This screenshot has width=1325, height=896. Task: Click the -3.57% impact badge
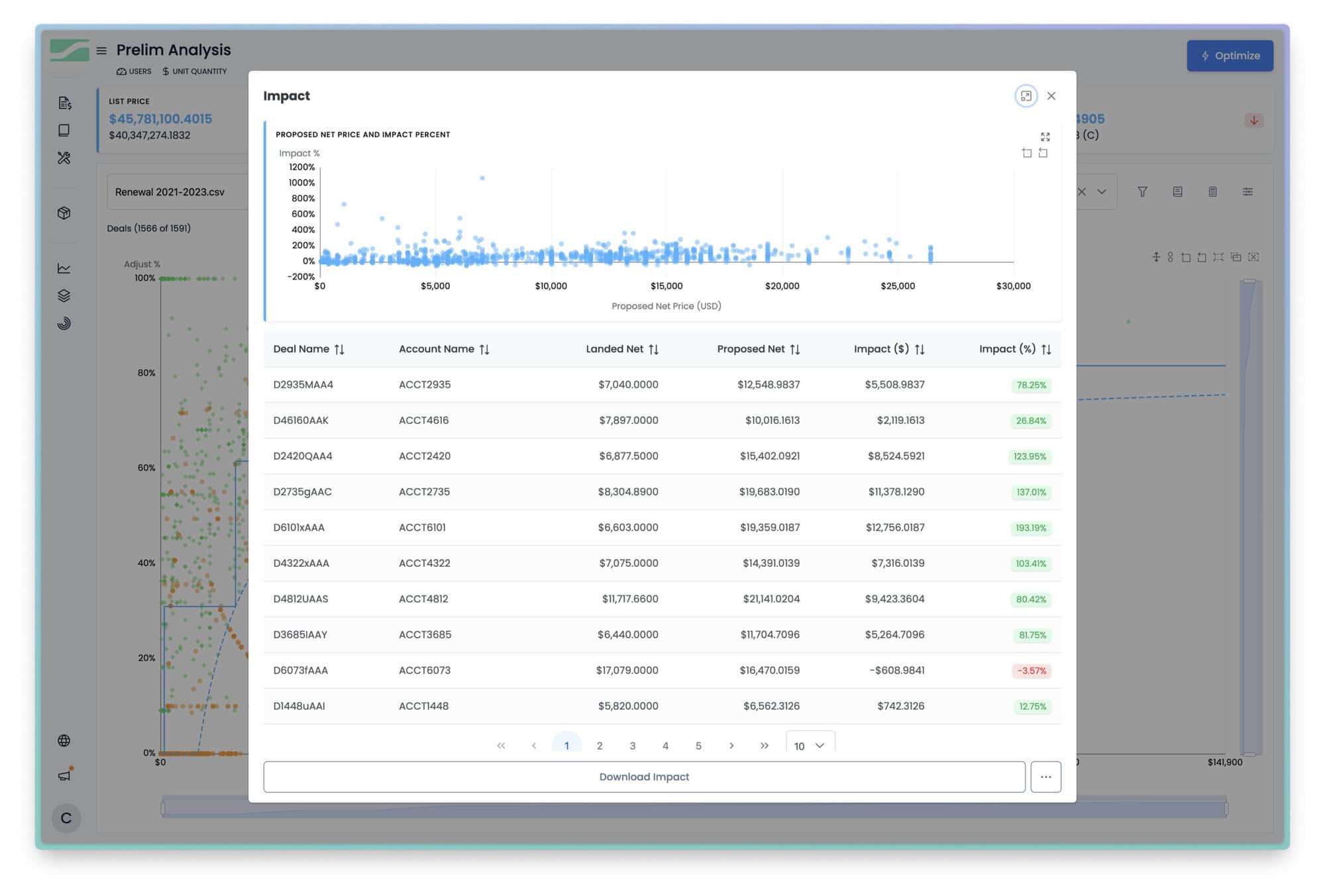tap(1032, 671)
